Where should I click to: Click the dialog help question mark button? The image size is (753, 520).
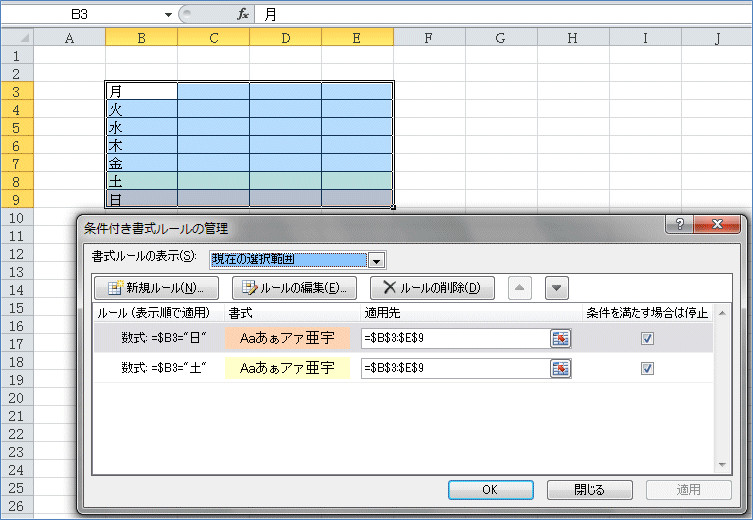(x=679, y=224)
